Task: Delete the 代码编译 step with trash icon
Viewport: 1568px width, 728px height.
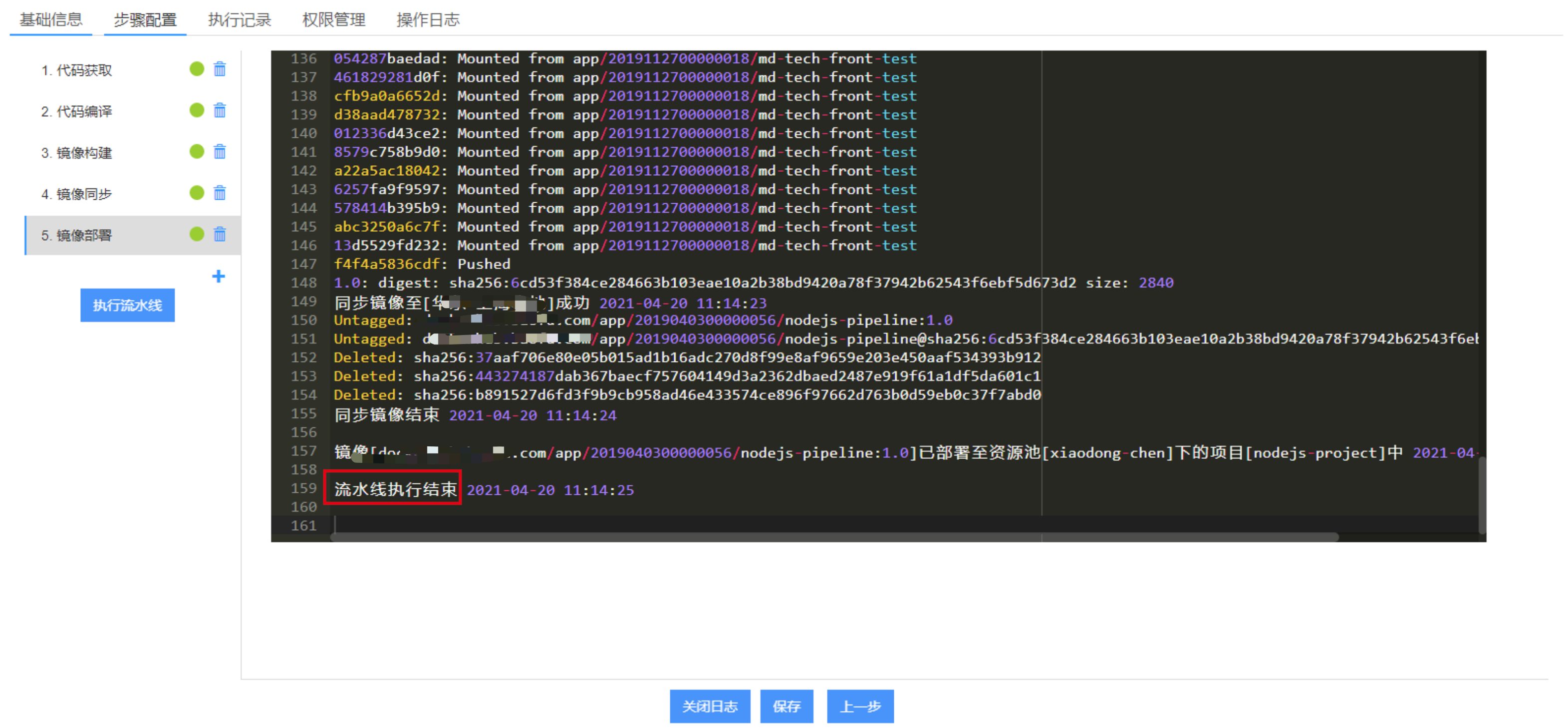Action: pyautogui.click(x=220, y=110)
